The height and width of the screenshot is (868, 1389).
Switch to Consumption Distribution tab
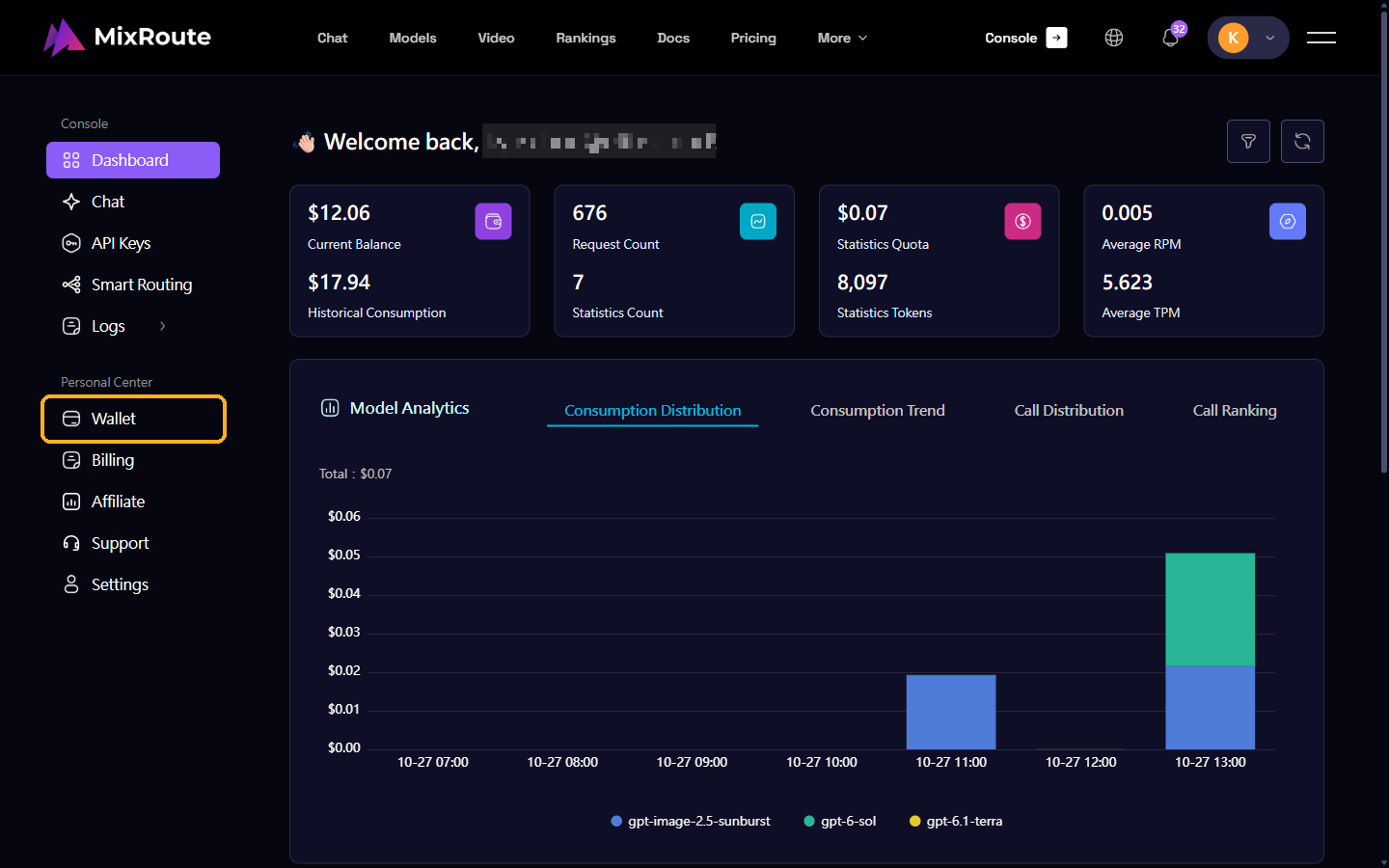tap(653, 410)
